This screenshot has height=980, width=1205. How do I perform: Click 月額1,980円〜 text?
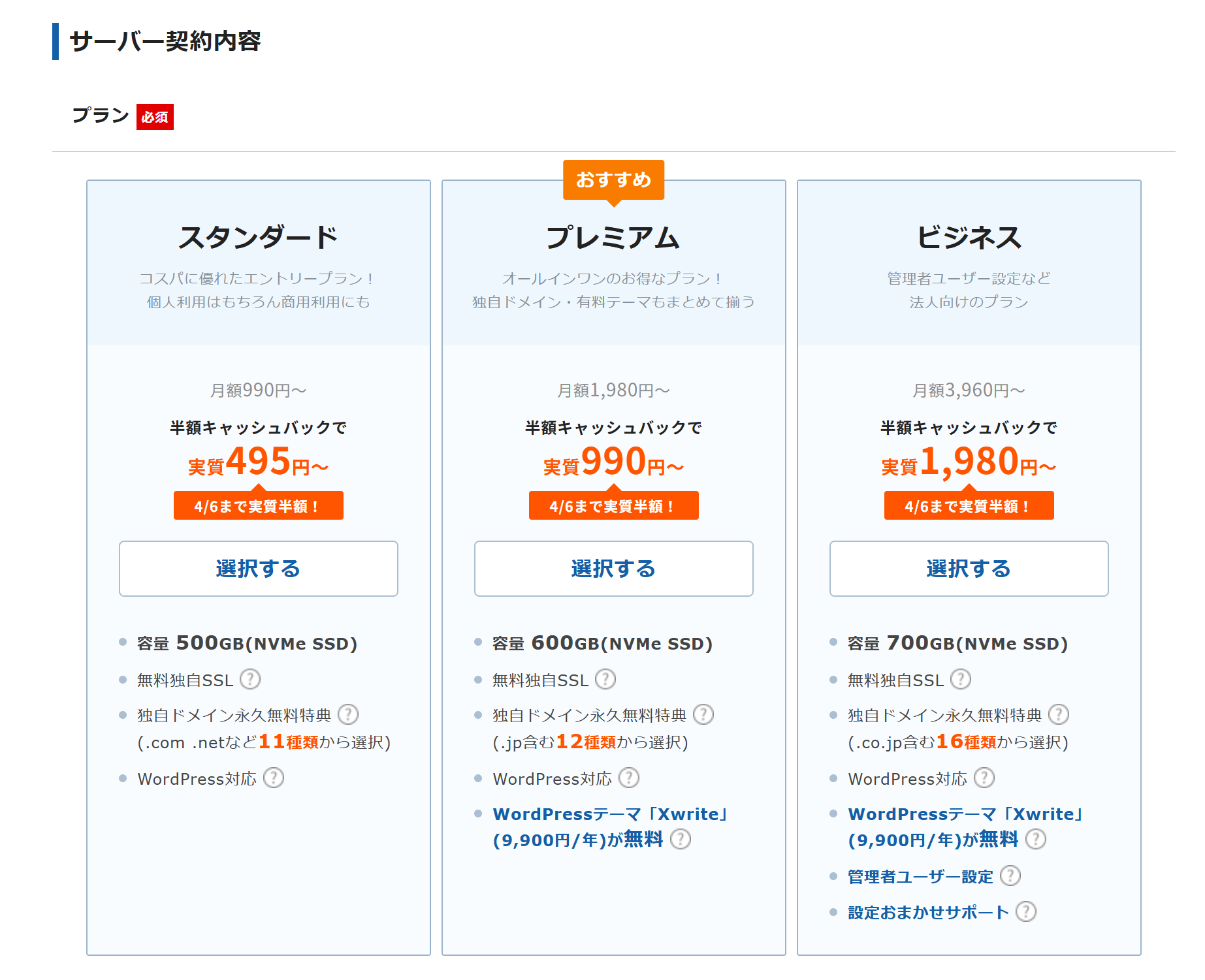click(x=614, y=390)
